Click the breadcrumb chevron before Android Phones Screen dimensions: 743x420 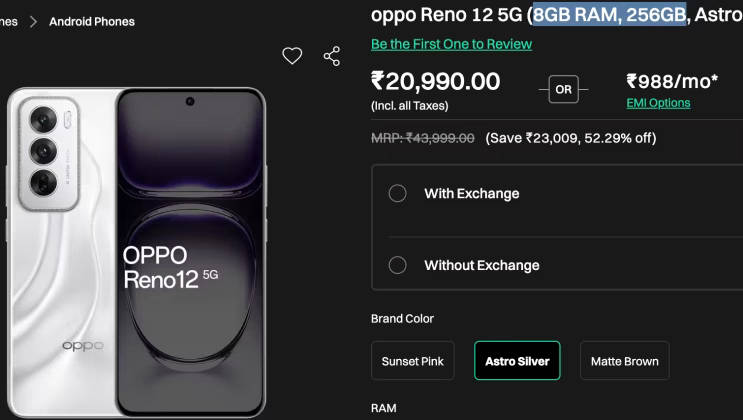(x=32, y=21)
